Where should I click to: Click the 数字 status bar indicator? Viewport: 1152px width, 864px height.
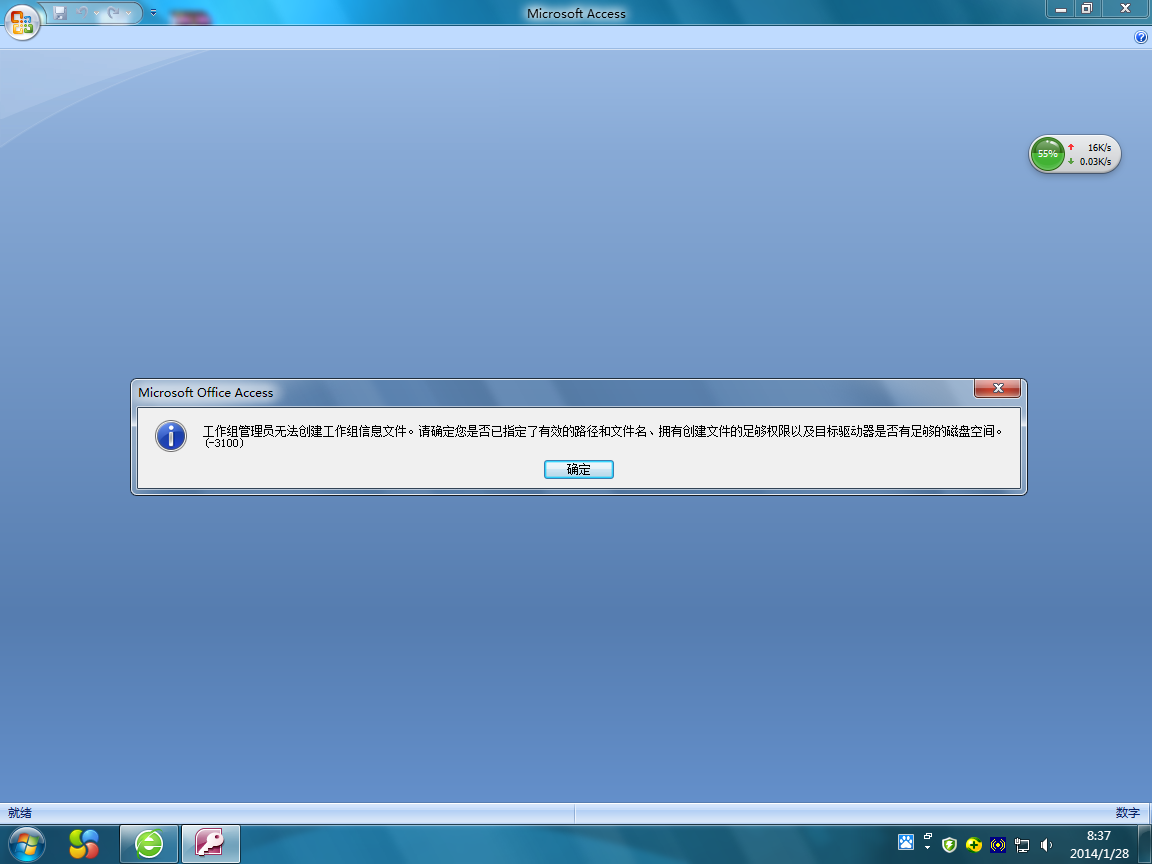click(x=1128, y=813)
